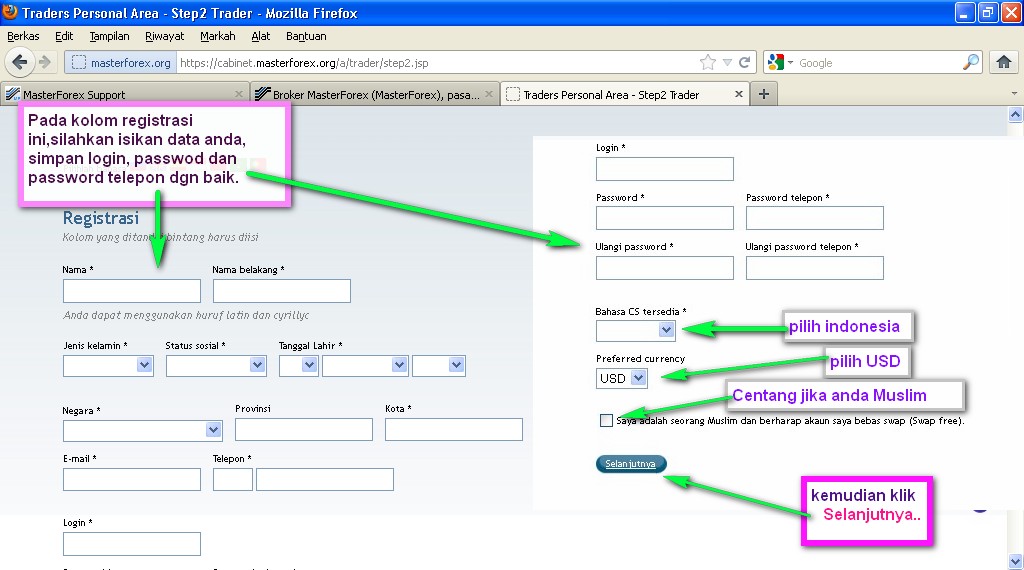Go forward with the forward arrow
This screenshot has height=570, width=1024.
click(44, 63)
